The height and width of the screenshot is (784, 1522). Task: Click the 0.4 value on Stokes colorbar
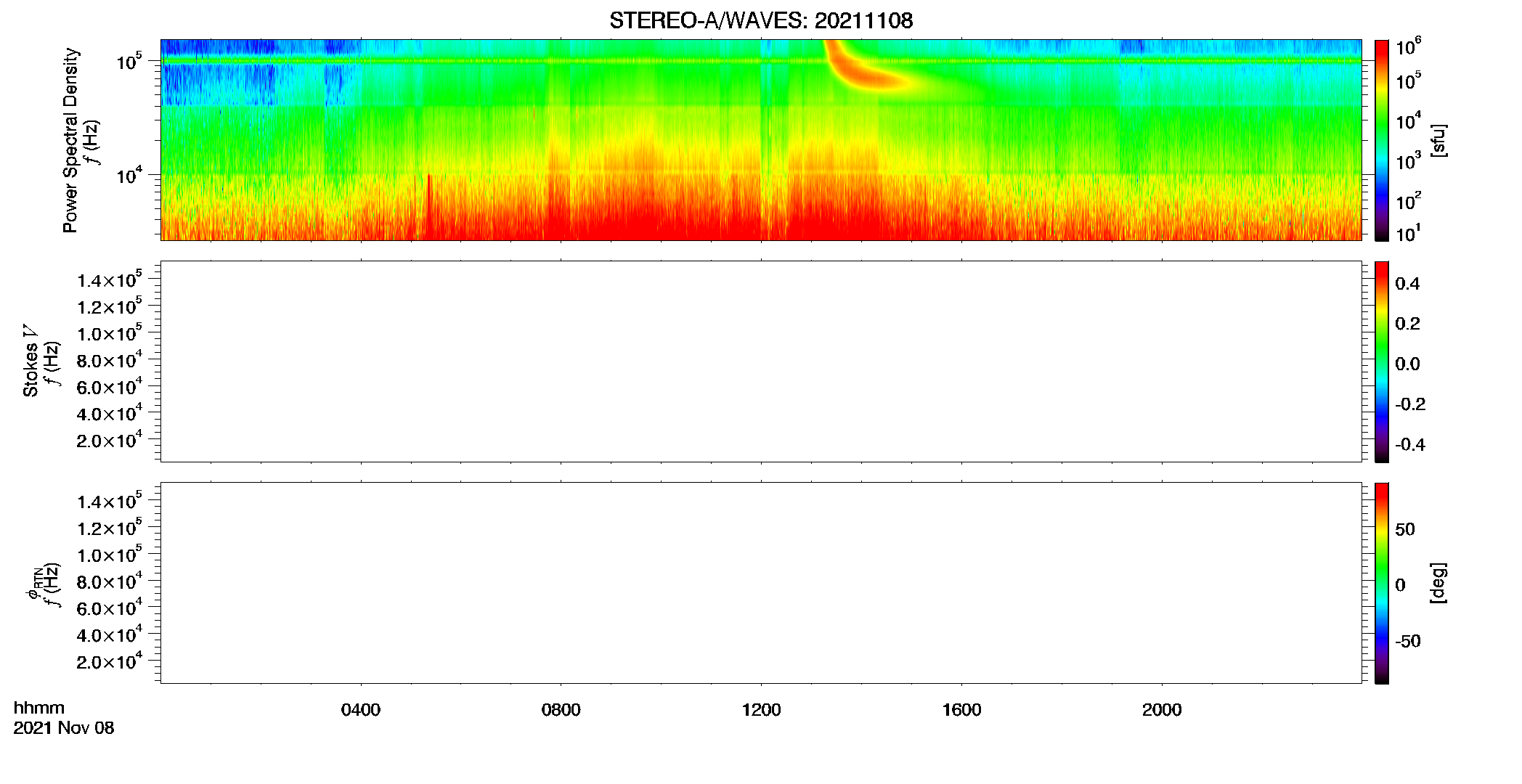tap(1407, 284)
